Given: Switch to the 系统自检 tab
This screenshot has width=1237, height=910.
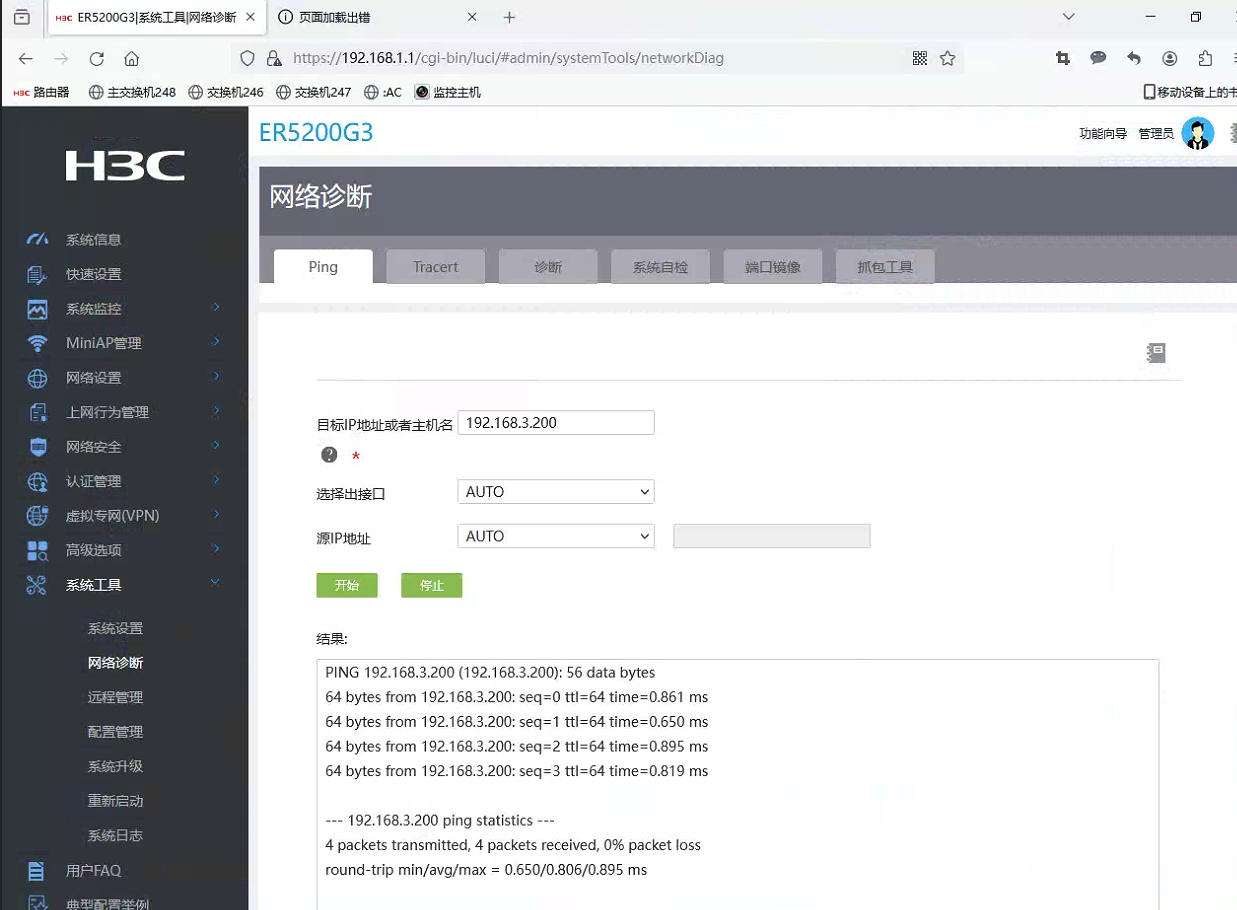Looking at the screenshot, I should [x=660, y=267].
